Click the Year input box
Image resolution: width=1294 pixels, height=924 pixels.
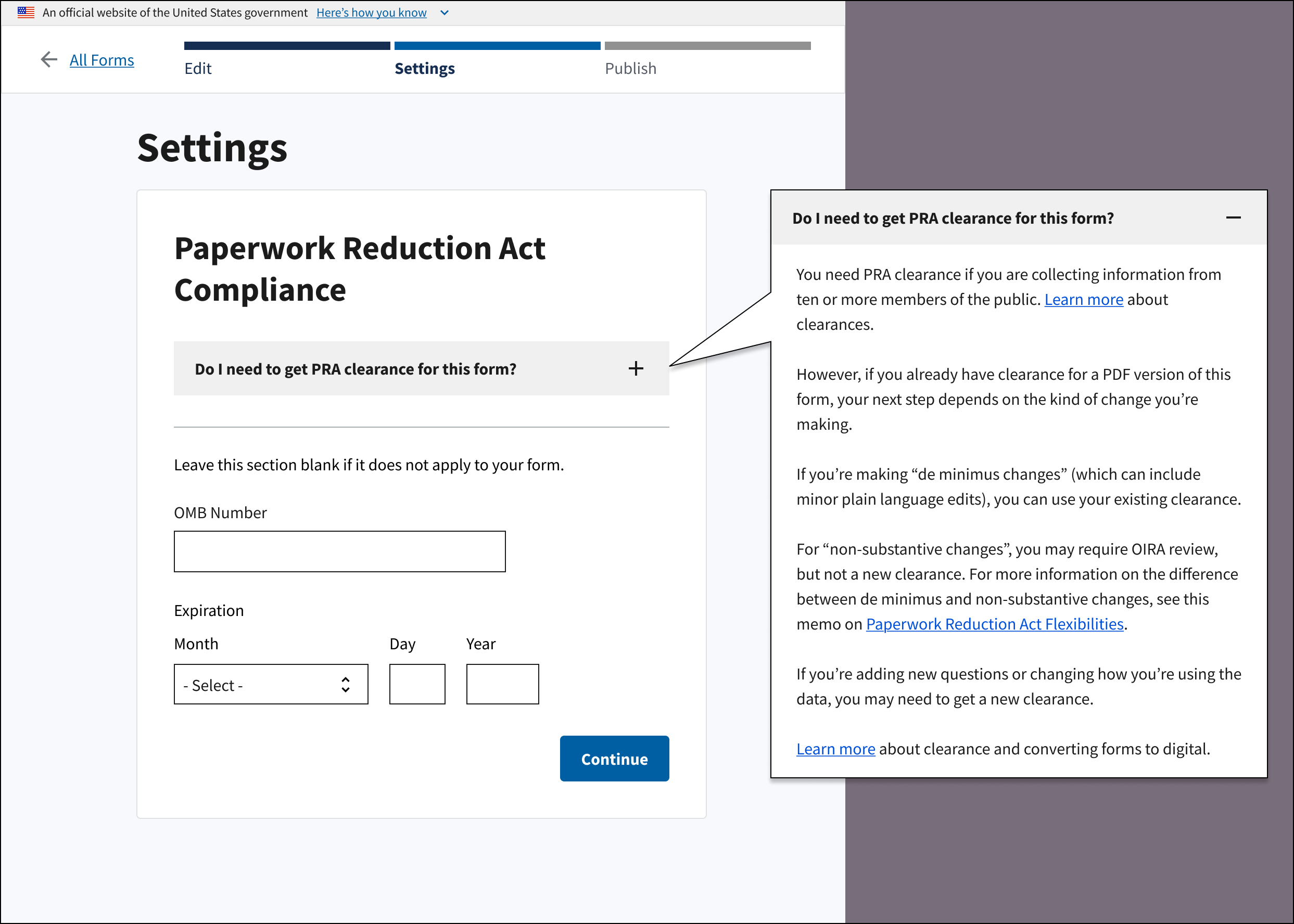tap(502, 685)
